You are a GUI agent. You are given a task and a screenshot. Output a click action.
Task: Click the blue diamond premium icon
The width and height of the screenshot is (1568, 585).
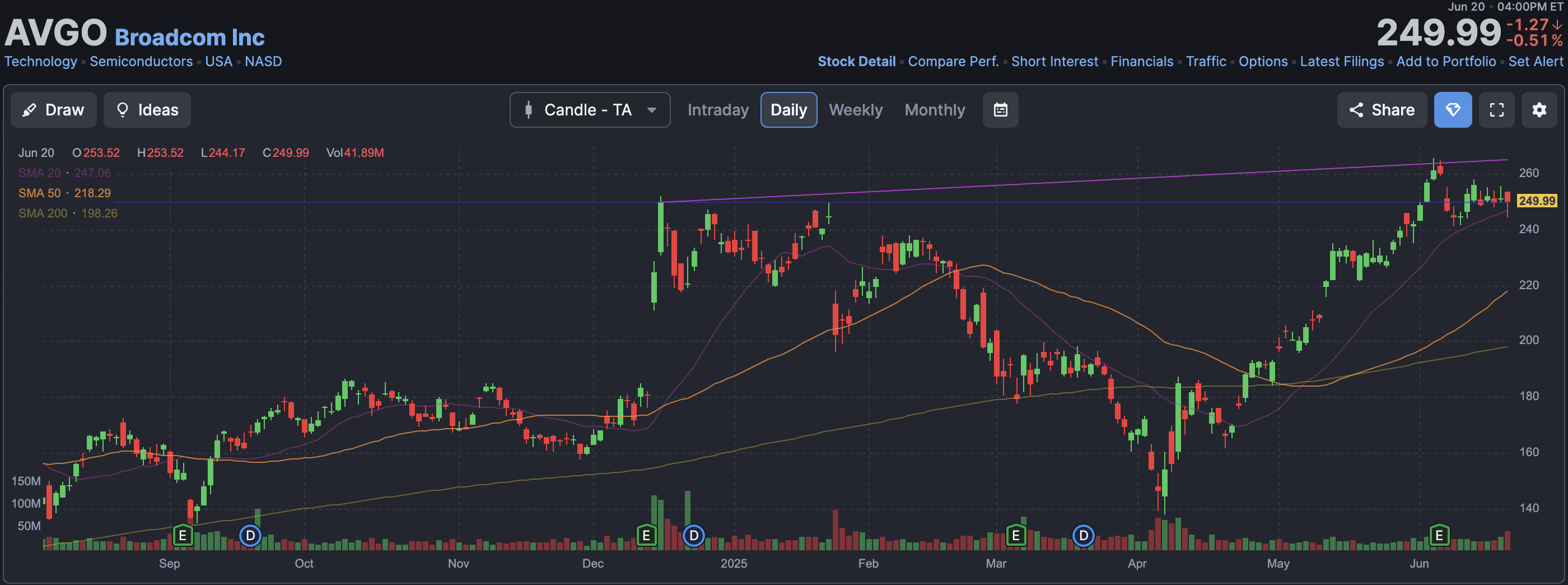click(1452, 110)
